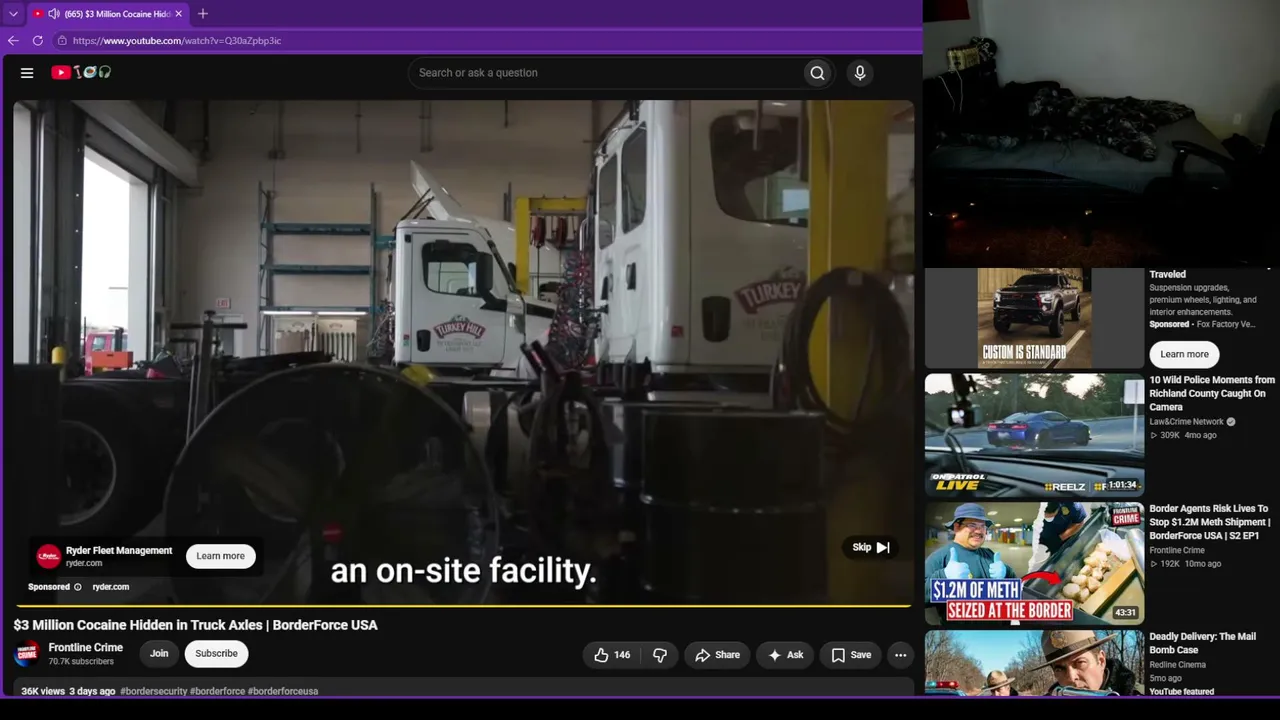1280x720 pixels.
Task: Open the 10 Wild Police Moments title
Action: (x=1212, y=393)
